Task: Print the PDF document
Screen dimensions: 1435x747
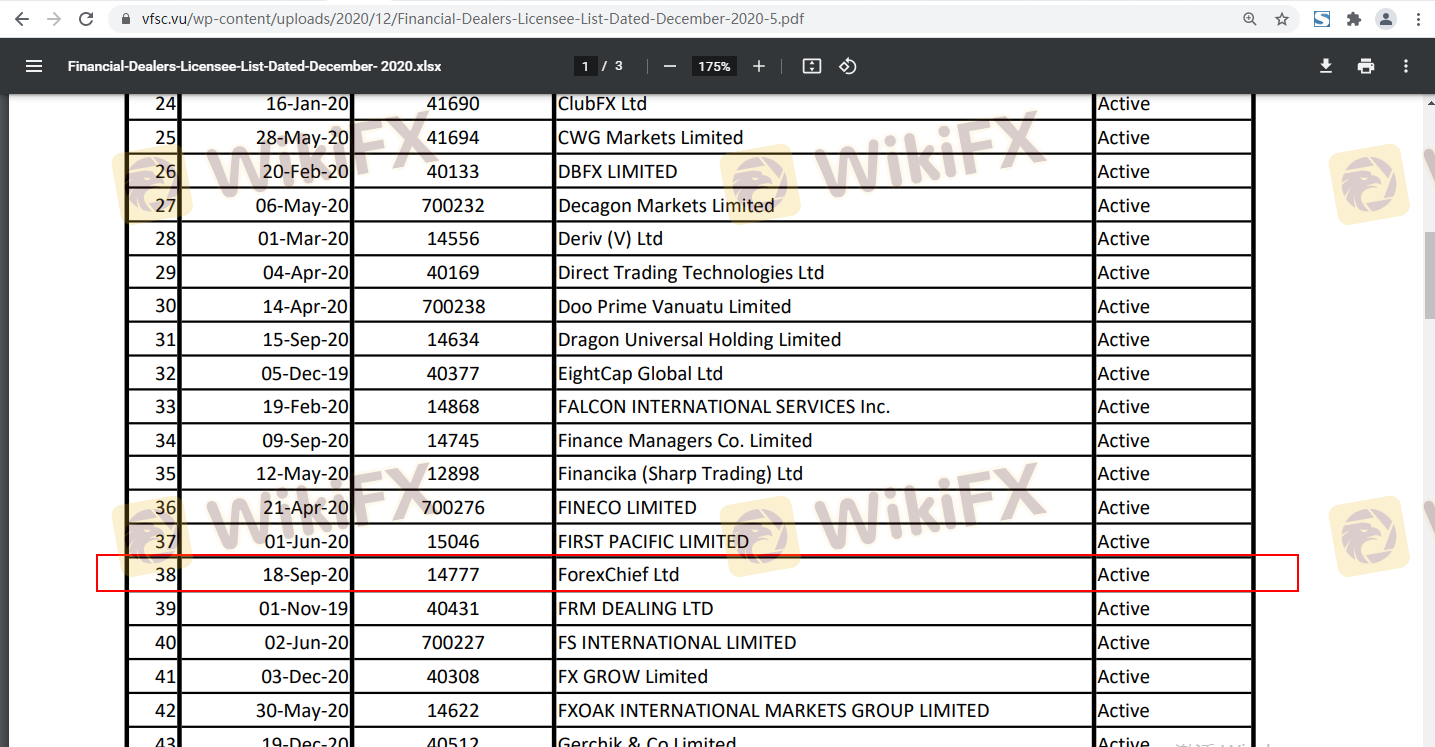Action: 1366,66
